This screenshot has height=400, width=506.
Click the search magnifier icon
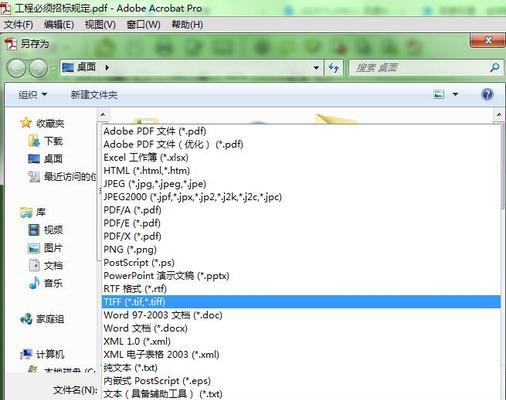495,68
